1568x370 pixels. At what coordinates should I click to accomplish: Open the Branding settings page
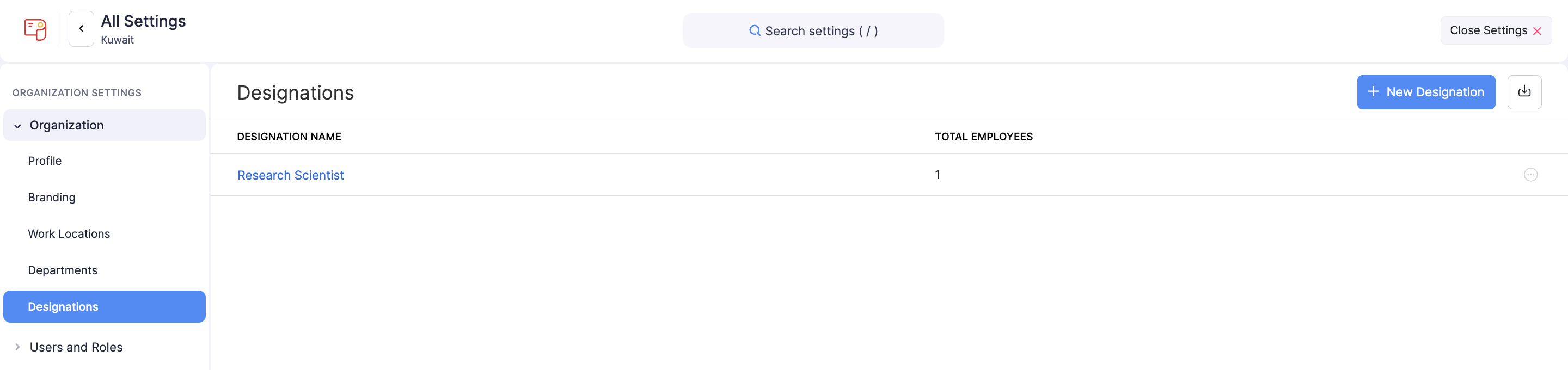pyautogui.click(x=52, y=197)
